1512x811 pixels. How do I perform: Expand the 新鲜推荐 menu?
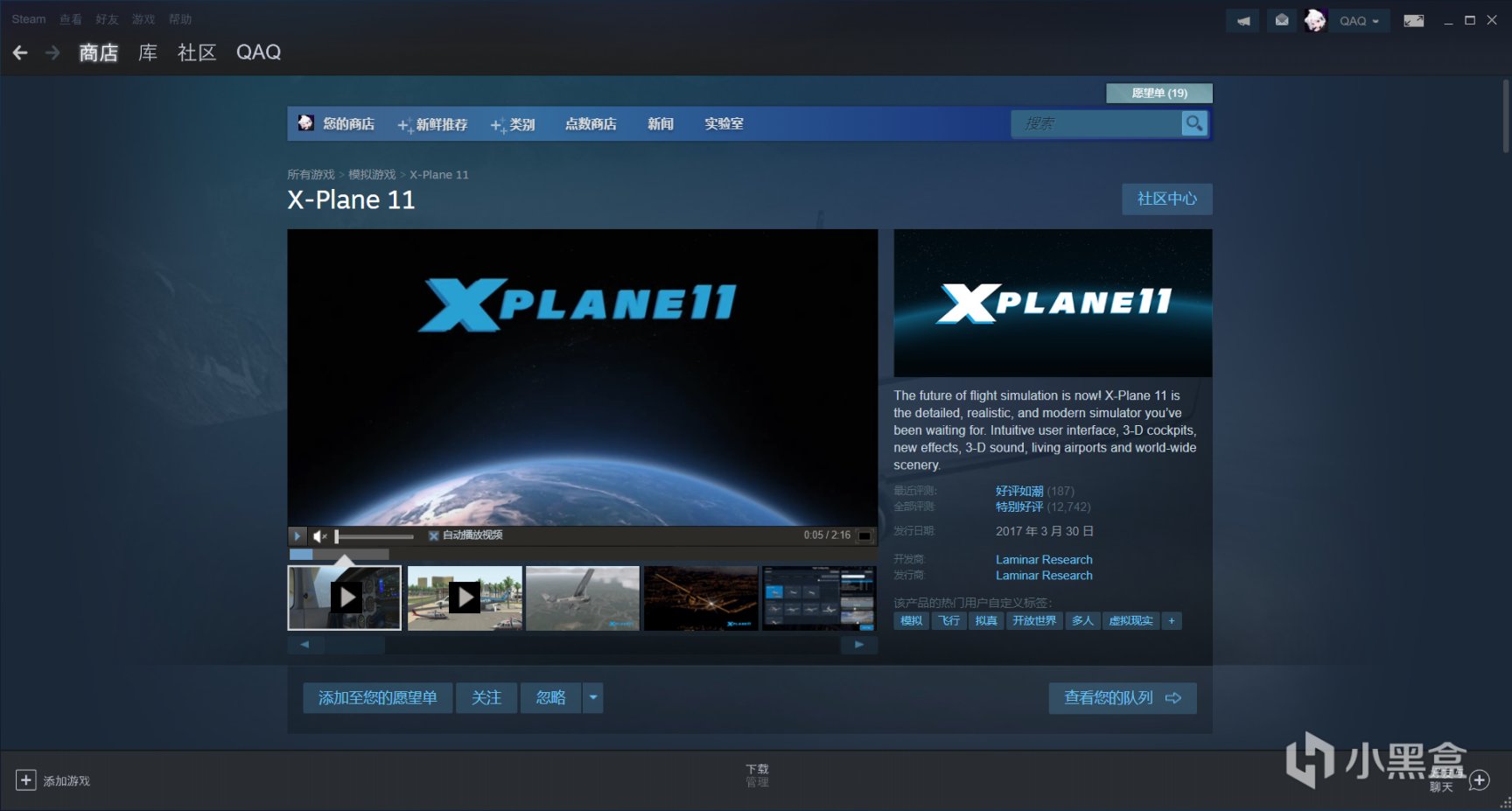click(x=433, y=124)
